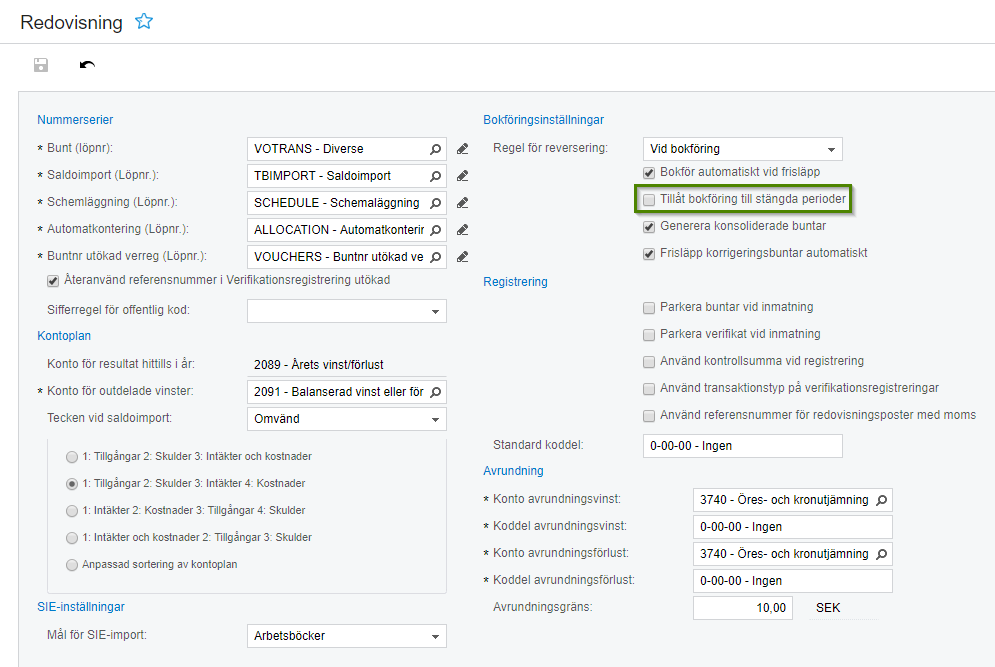Edit Bunt number series pencil icon
995x667 pixels.
[x=462, y=149]
